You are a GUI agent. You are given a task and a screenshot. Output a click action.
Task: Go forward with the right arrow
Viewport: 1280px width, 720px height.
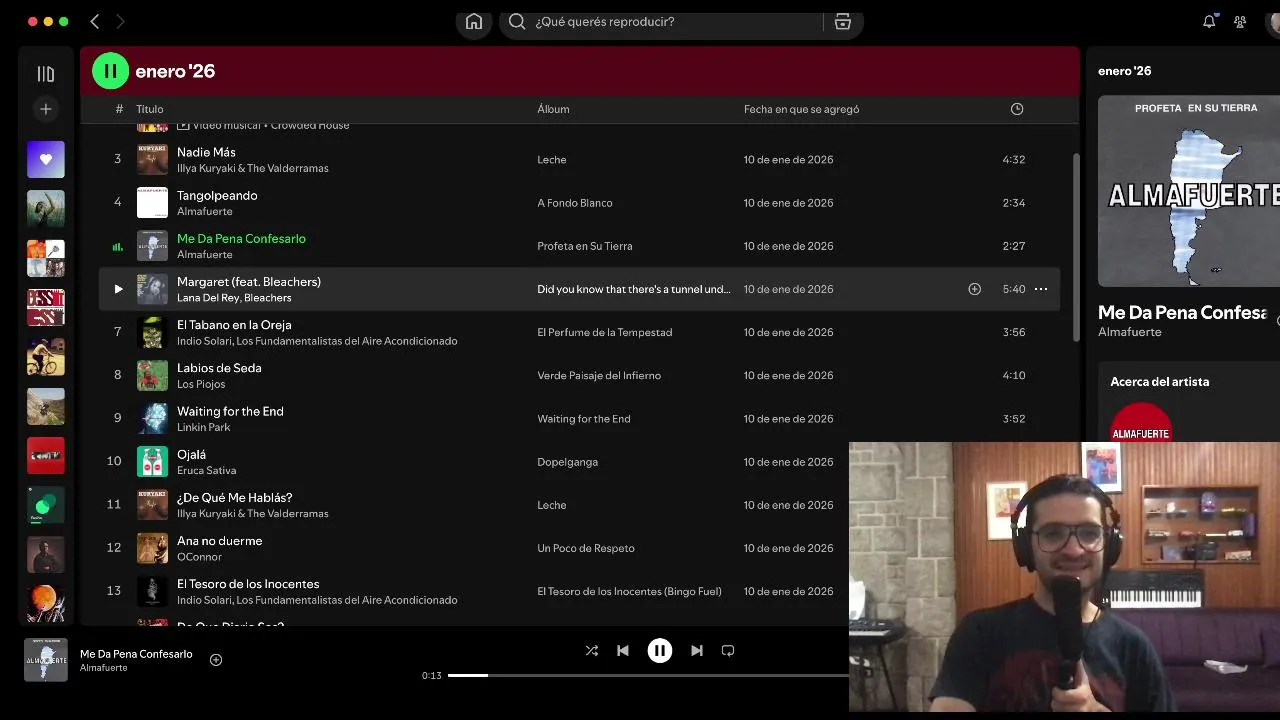point(120,22)
